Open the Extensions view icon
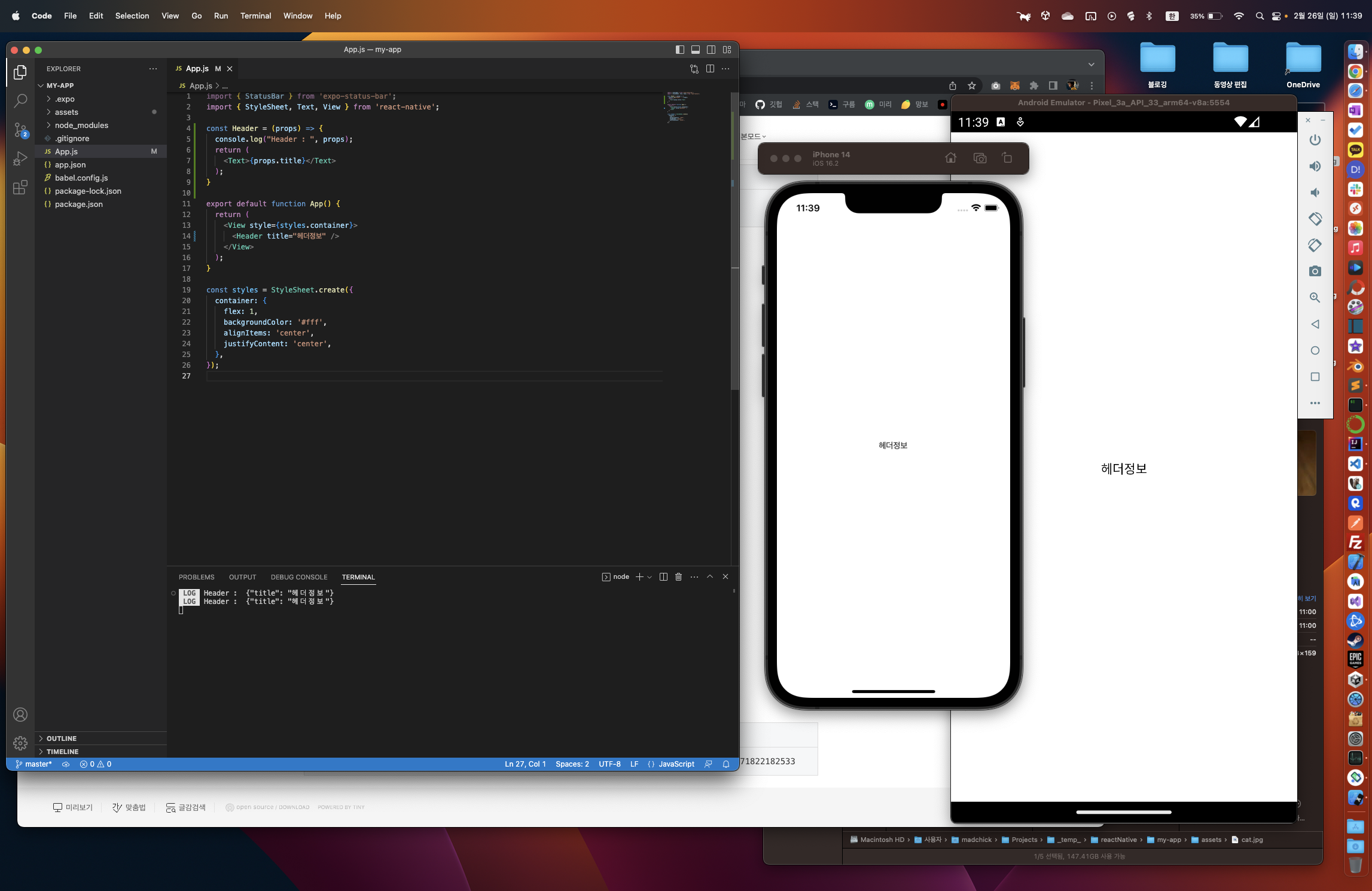Screen dimensions: 1372x891 click(x=20, y=188)
